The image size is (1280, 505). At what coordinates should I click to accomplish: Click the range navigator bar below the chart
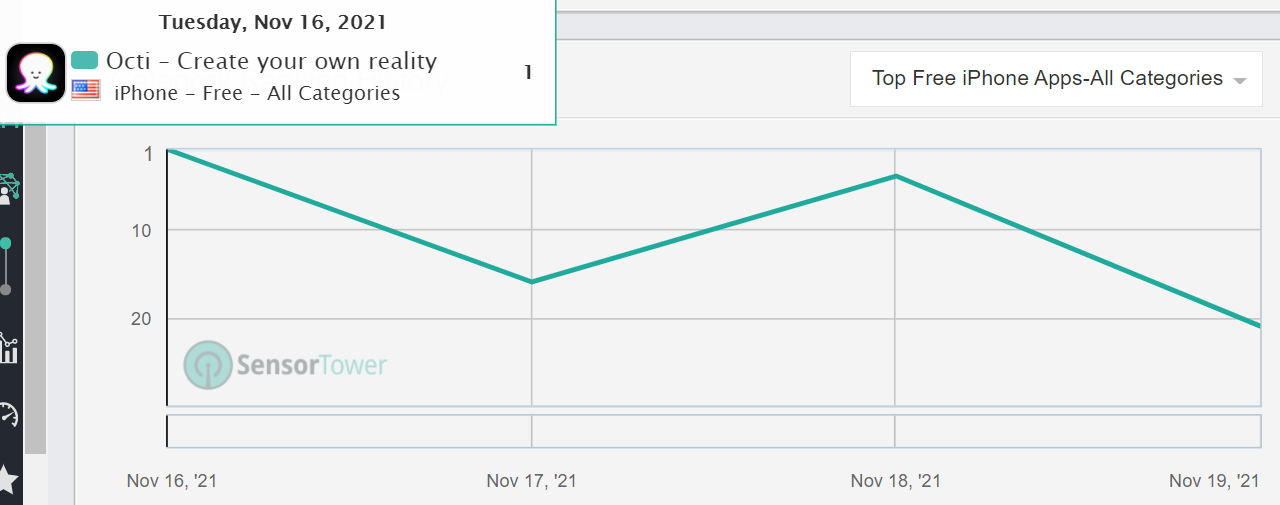(x=712, y=431)
